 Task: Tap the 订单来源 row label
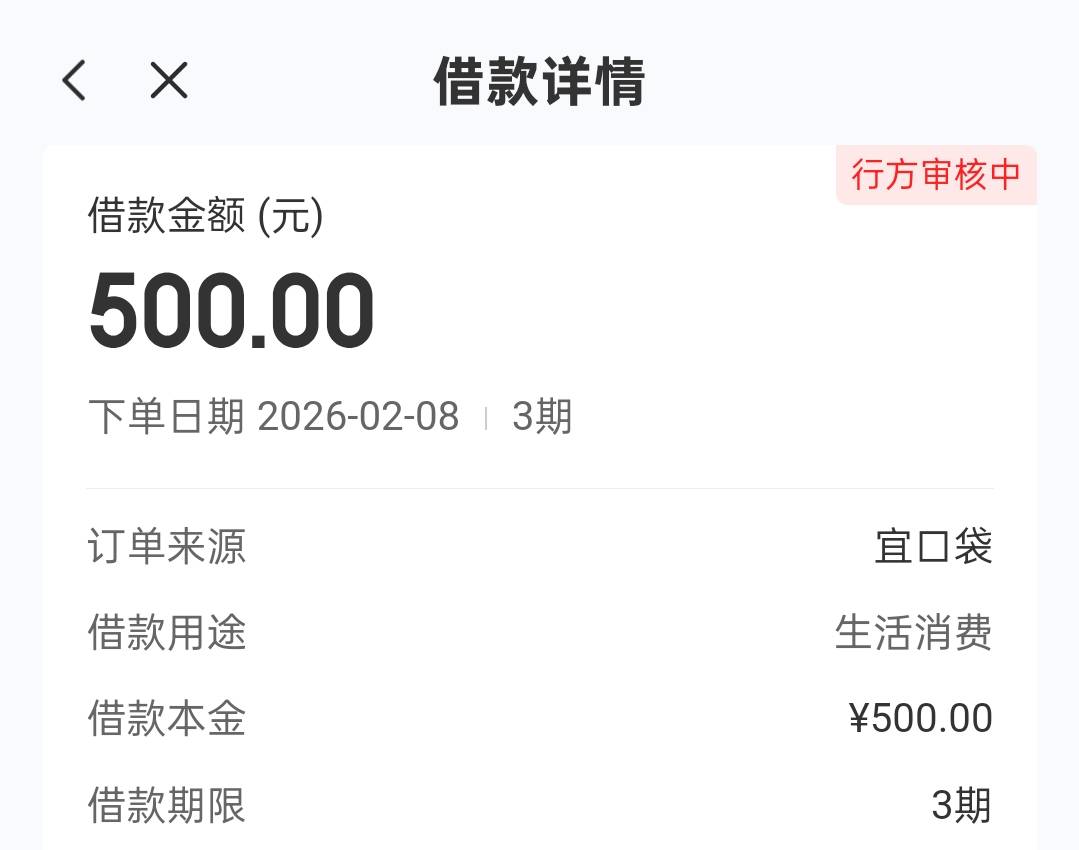click(166, 547)
